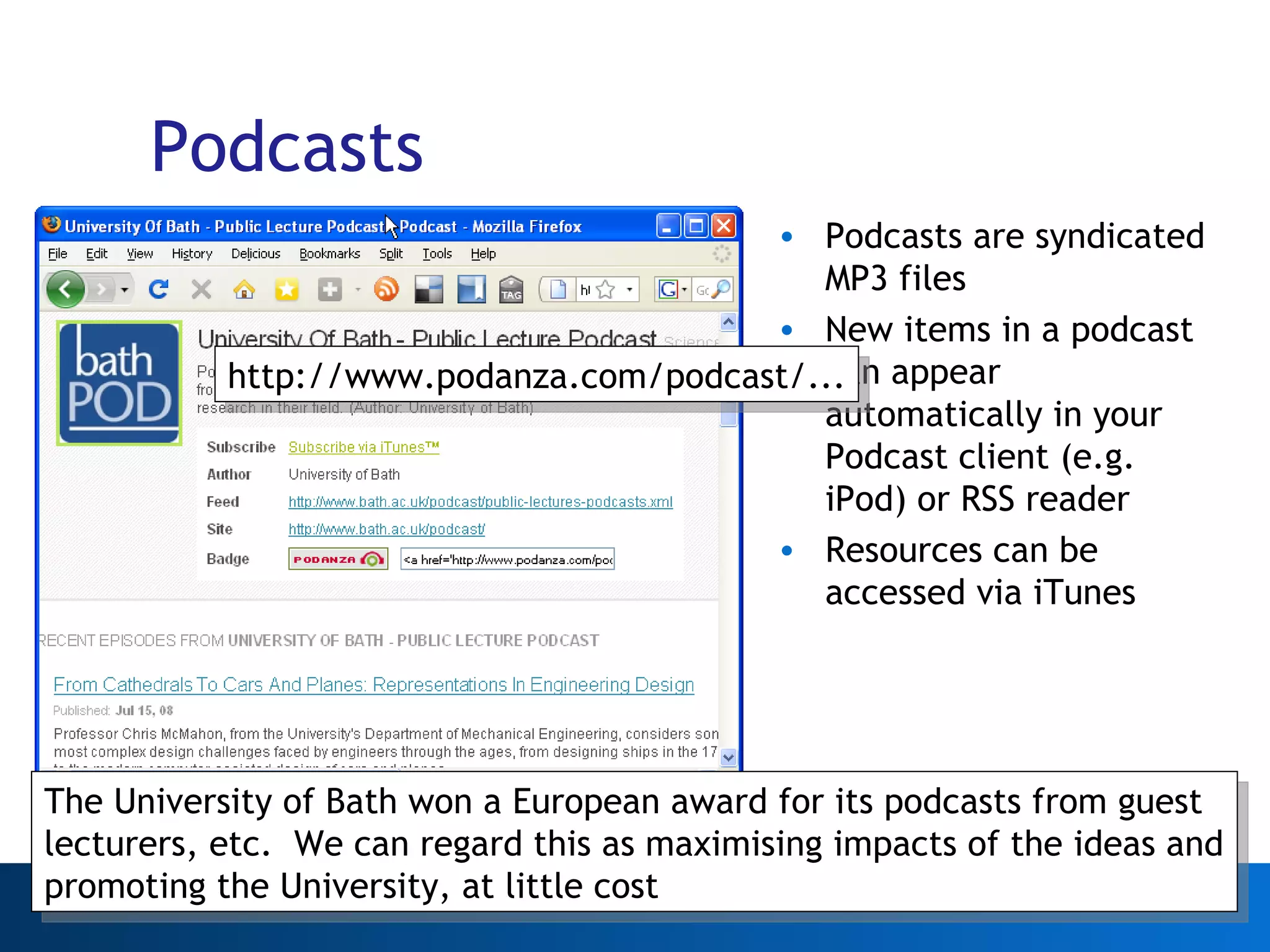Click the bath POD logo thumbnail

[x=119, y=383]
